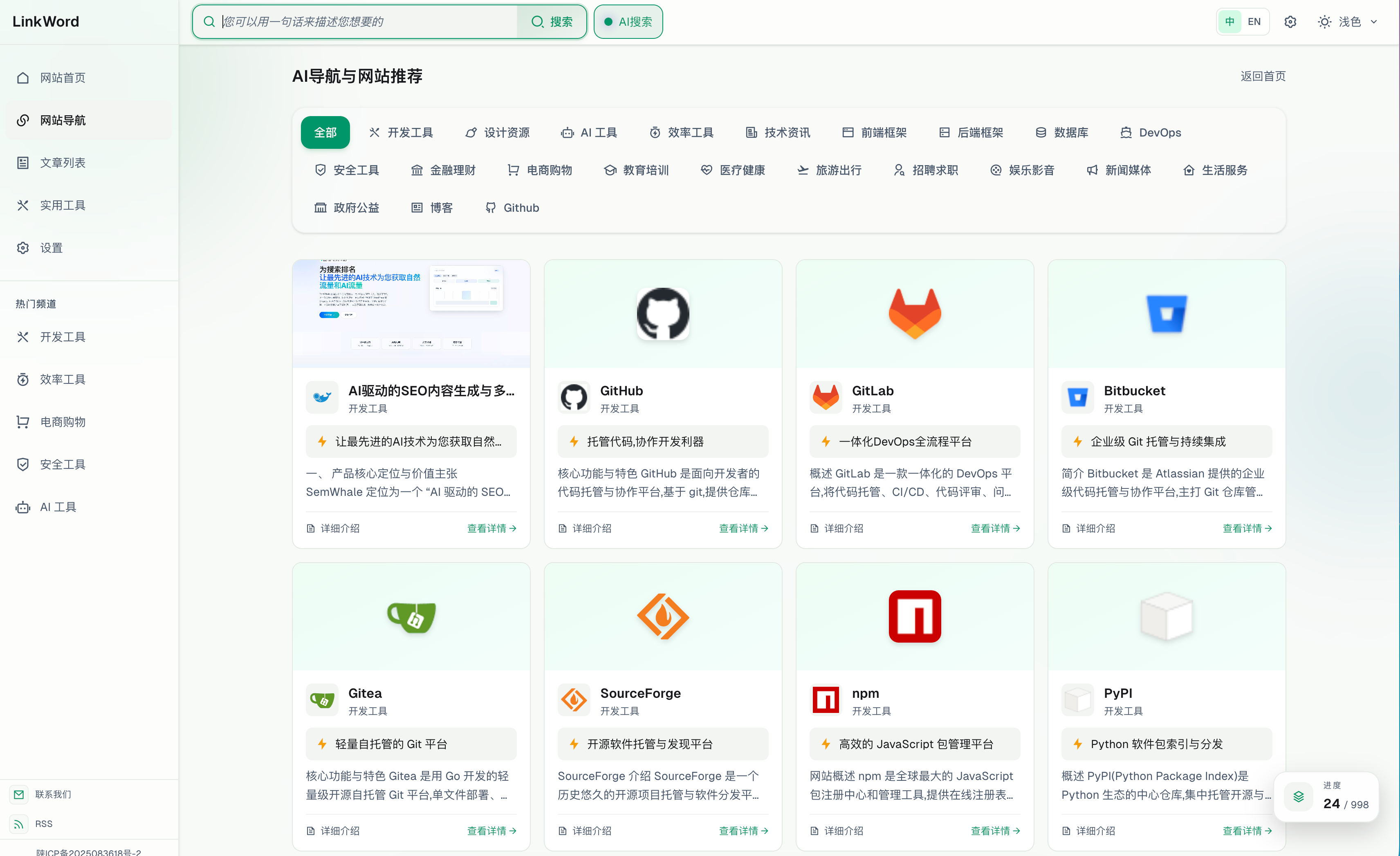Filter by 政府公益 category
1400x856 pixels.
(347, 207)
